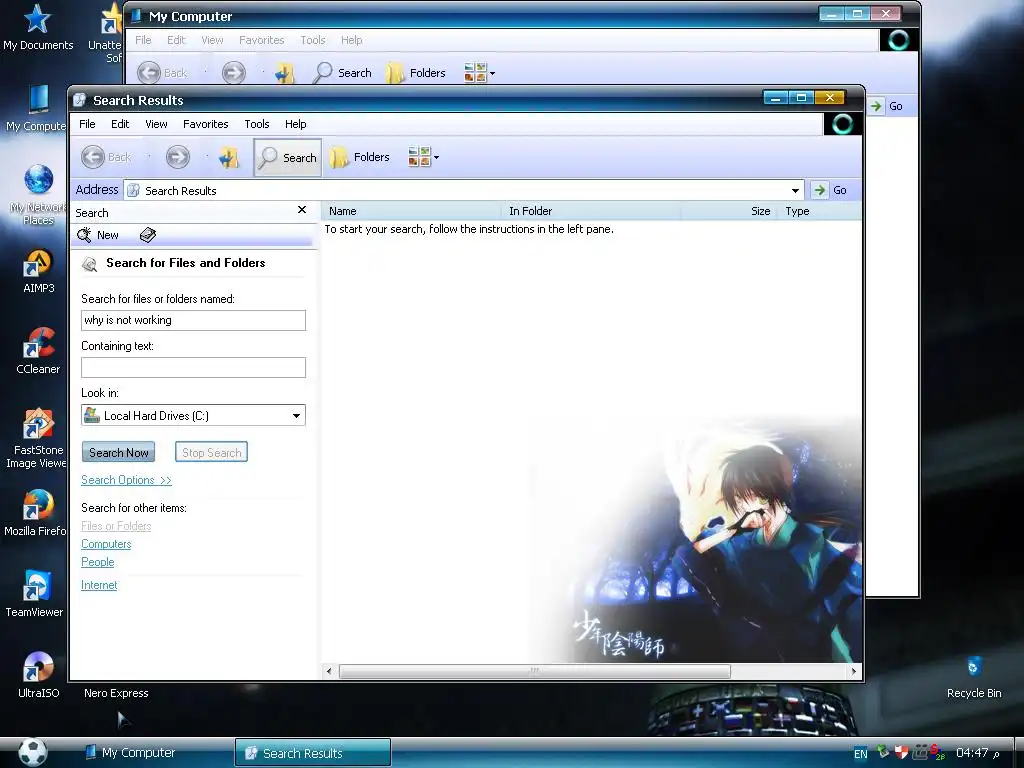This screenshot has height=768, width=1024.
Task: Click Forward arrow in Search Results toolbar
Action: pyautogui.click(x=178, y=157)
